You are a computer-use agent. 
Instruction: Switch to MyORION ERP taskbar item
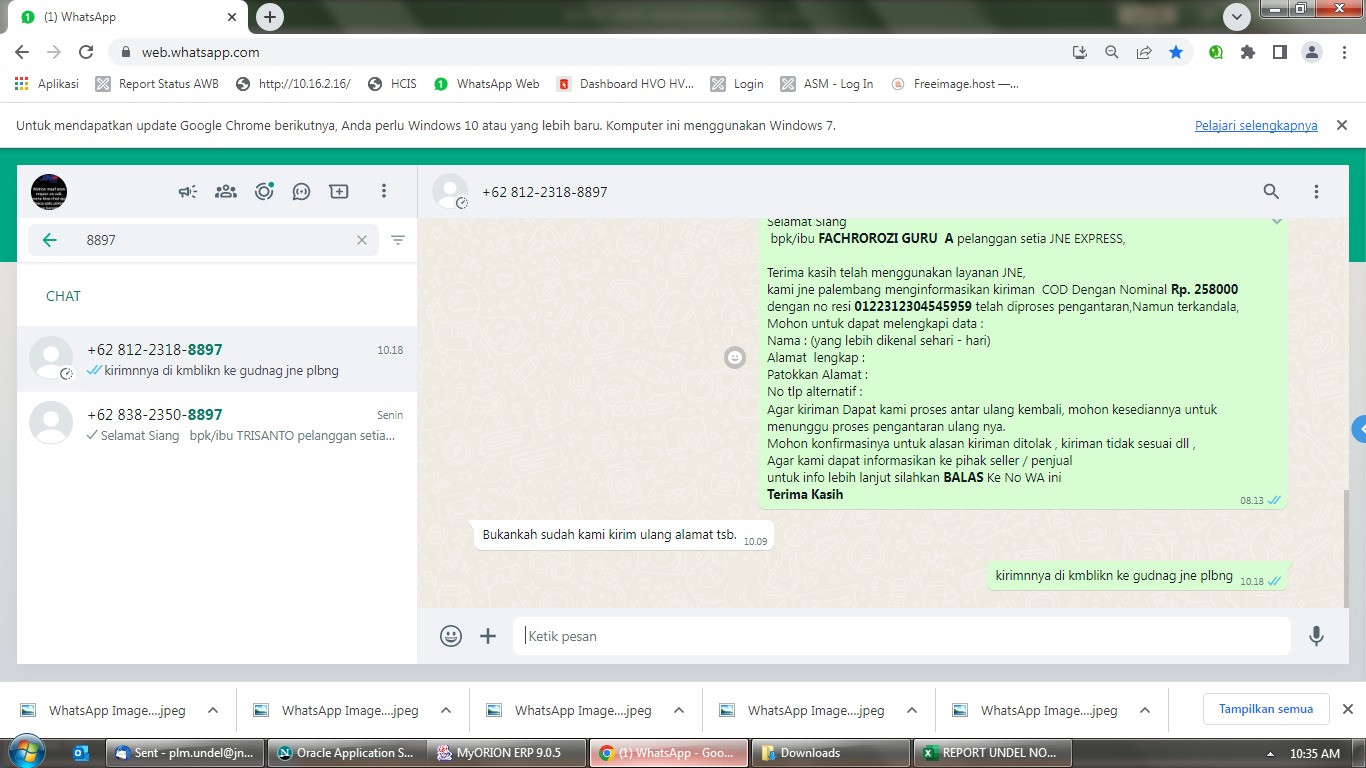tap(507, 753)
